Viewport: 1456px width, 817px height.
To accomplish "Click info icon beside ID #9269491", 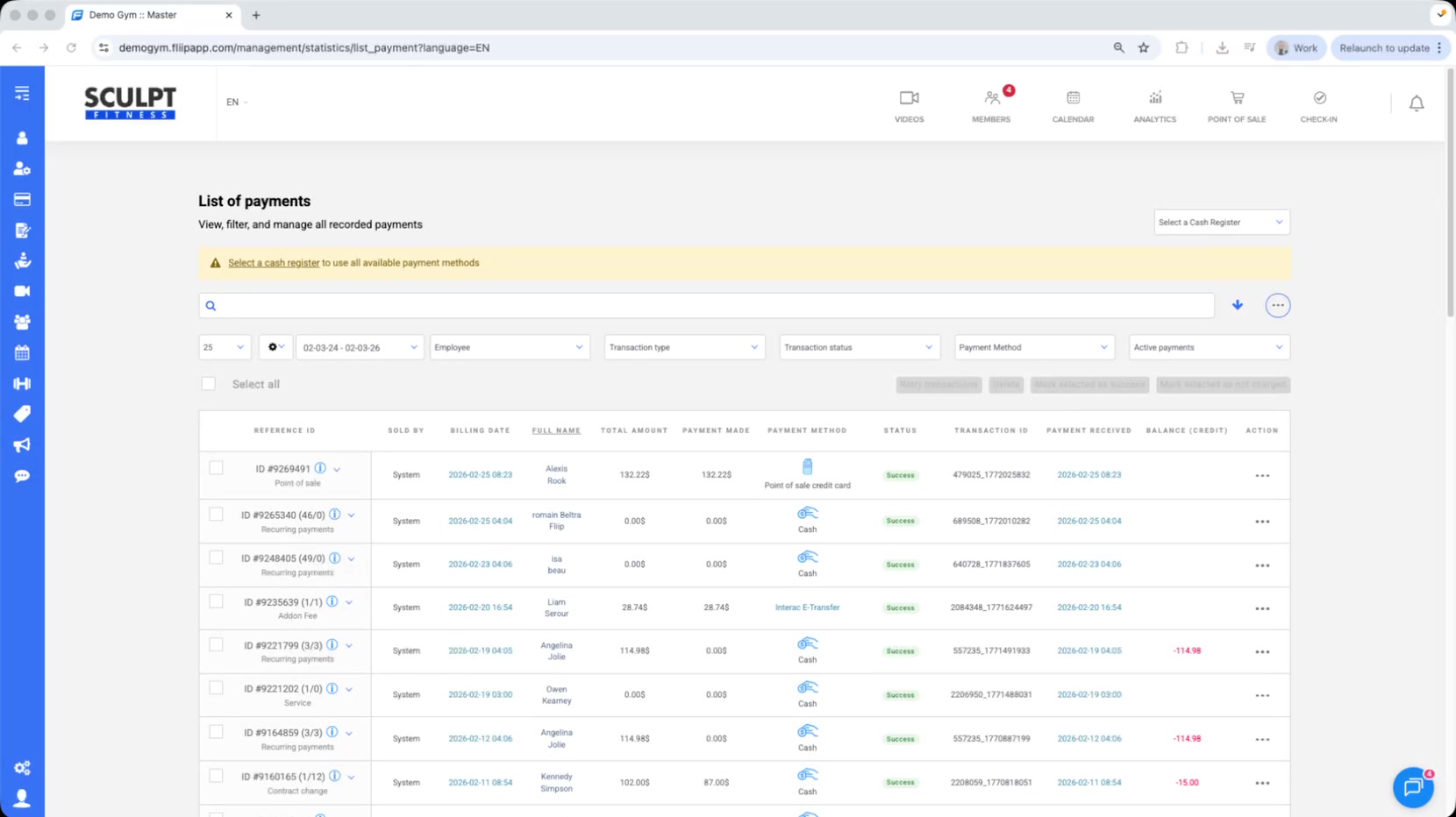I will point(320,468).
